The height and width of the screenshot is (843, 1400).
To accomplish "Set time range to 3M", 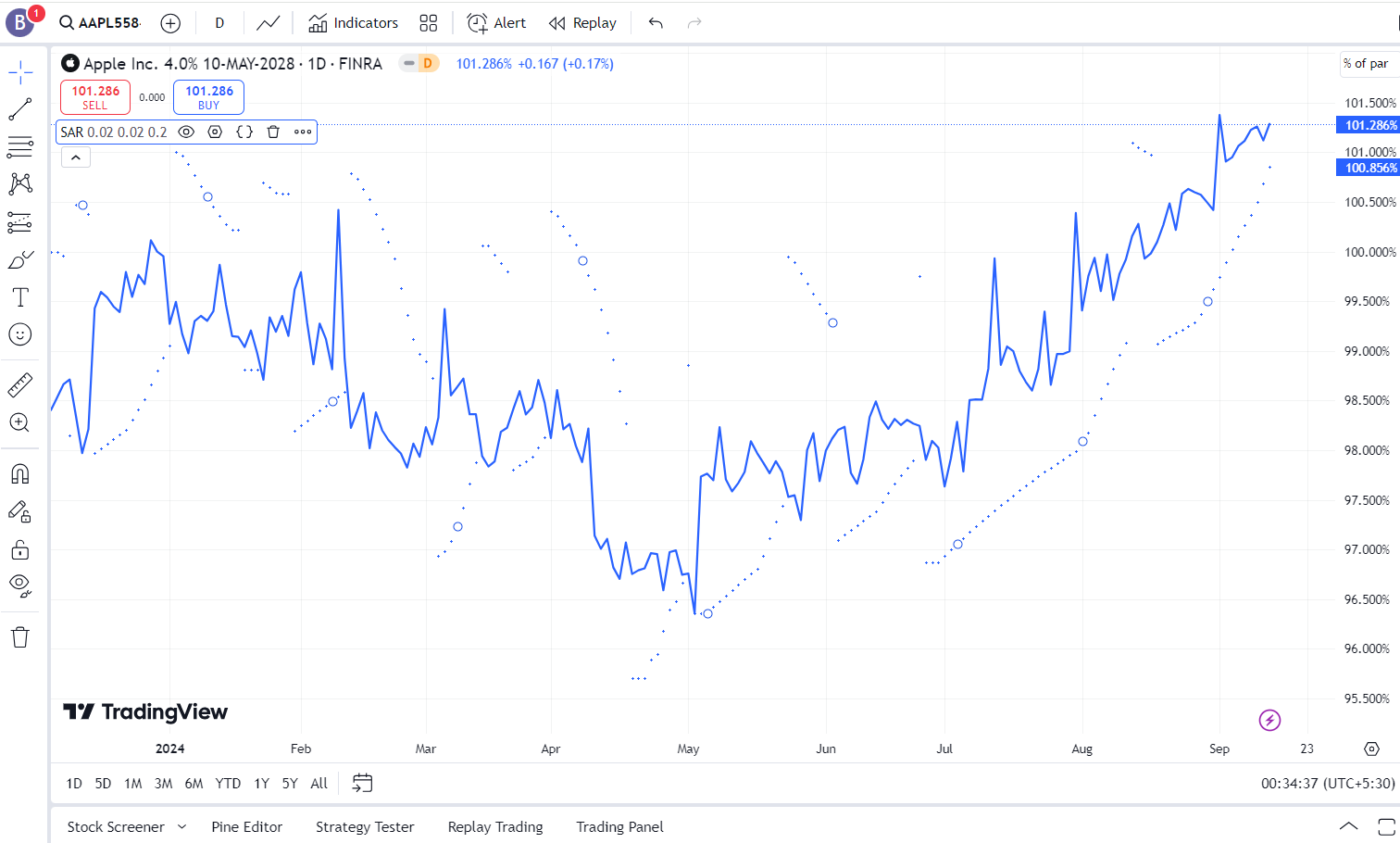I will coord(163,784).
